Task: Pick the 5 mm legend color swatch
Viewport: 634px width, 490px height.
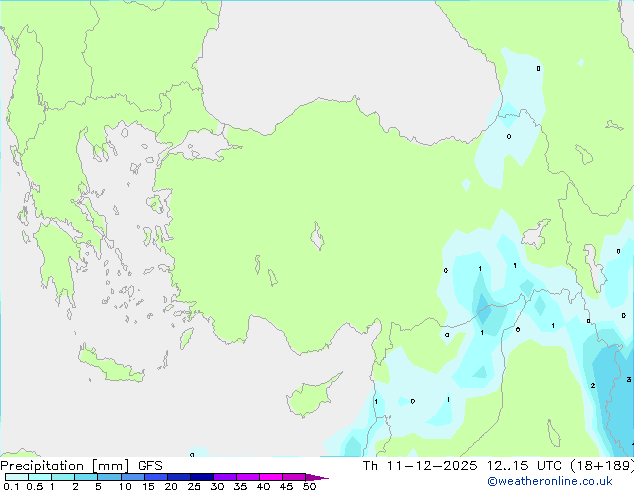Action: (x=109, y=477)
